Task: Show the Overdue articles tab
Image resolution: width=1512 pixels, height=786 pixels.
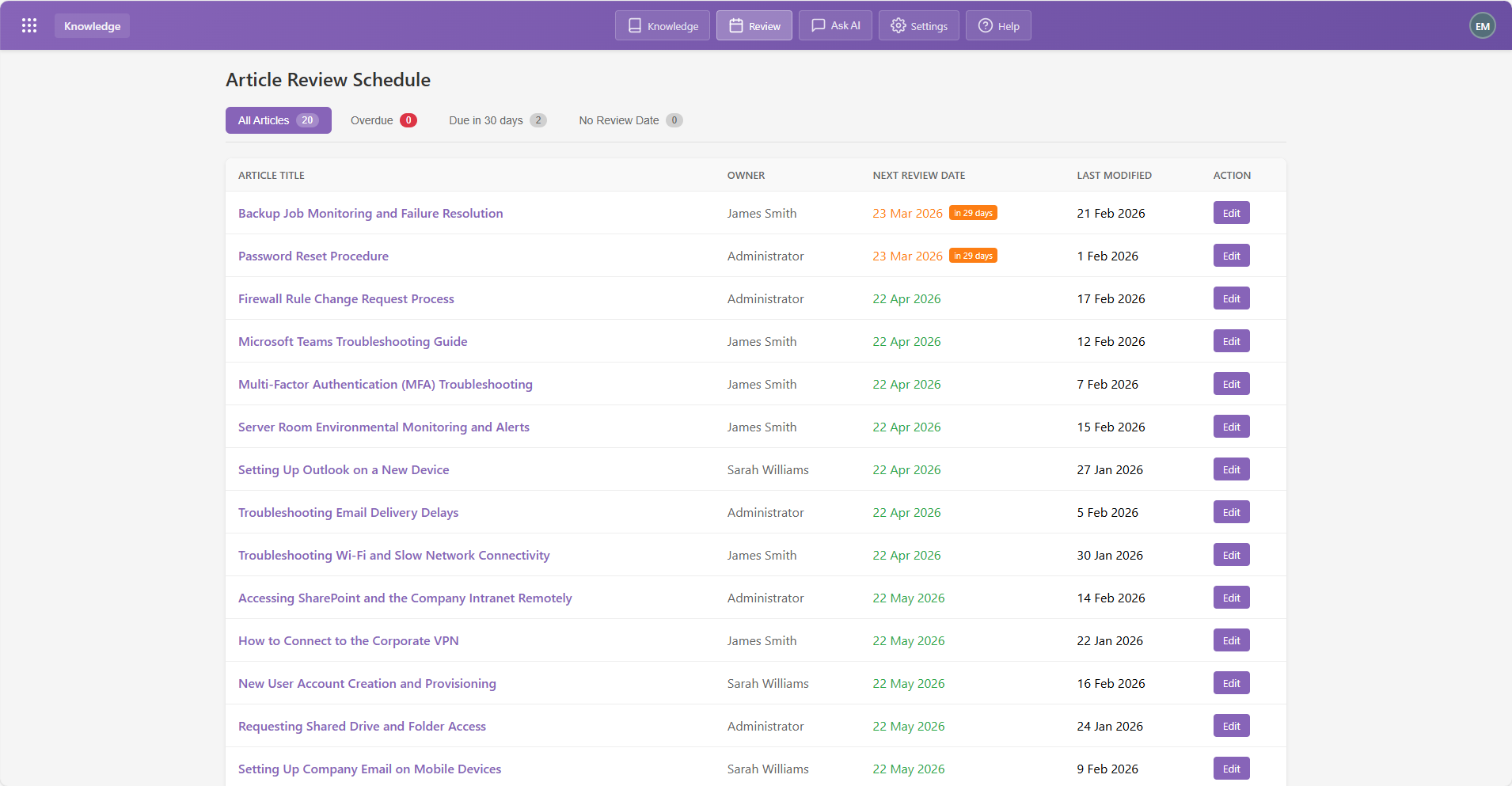Action: coord(383,120)
